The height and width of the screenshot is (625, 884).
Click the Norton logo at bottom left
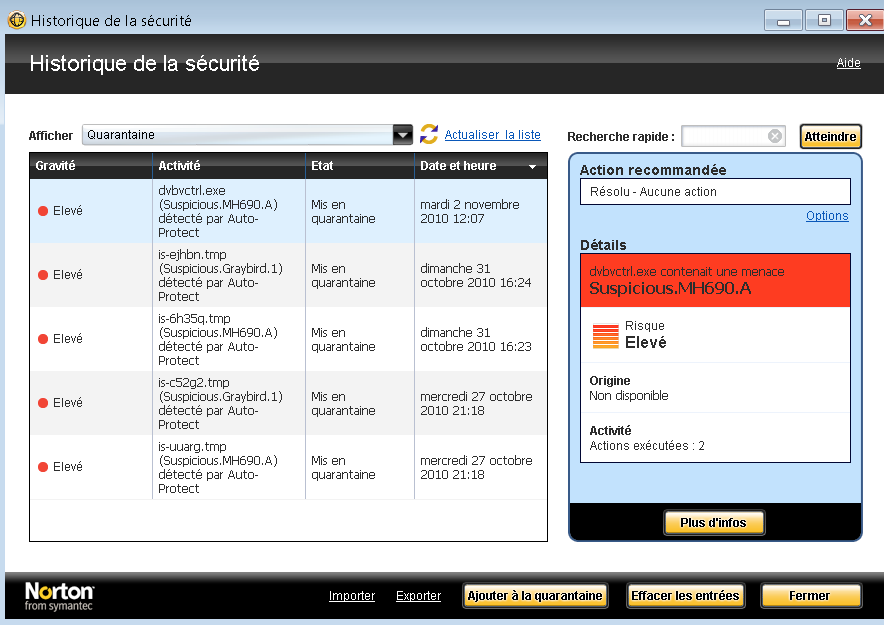[x=59, y=596]
